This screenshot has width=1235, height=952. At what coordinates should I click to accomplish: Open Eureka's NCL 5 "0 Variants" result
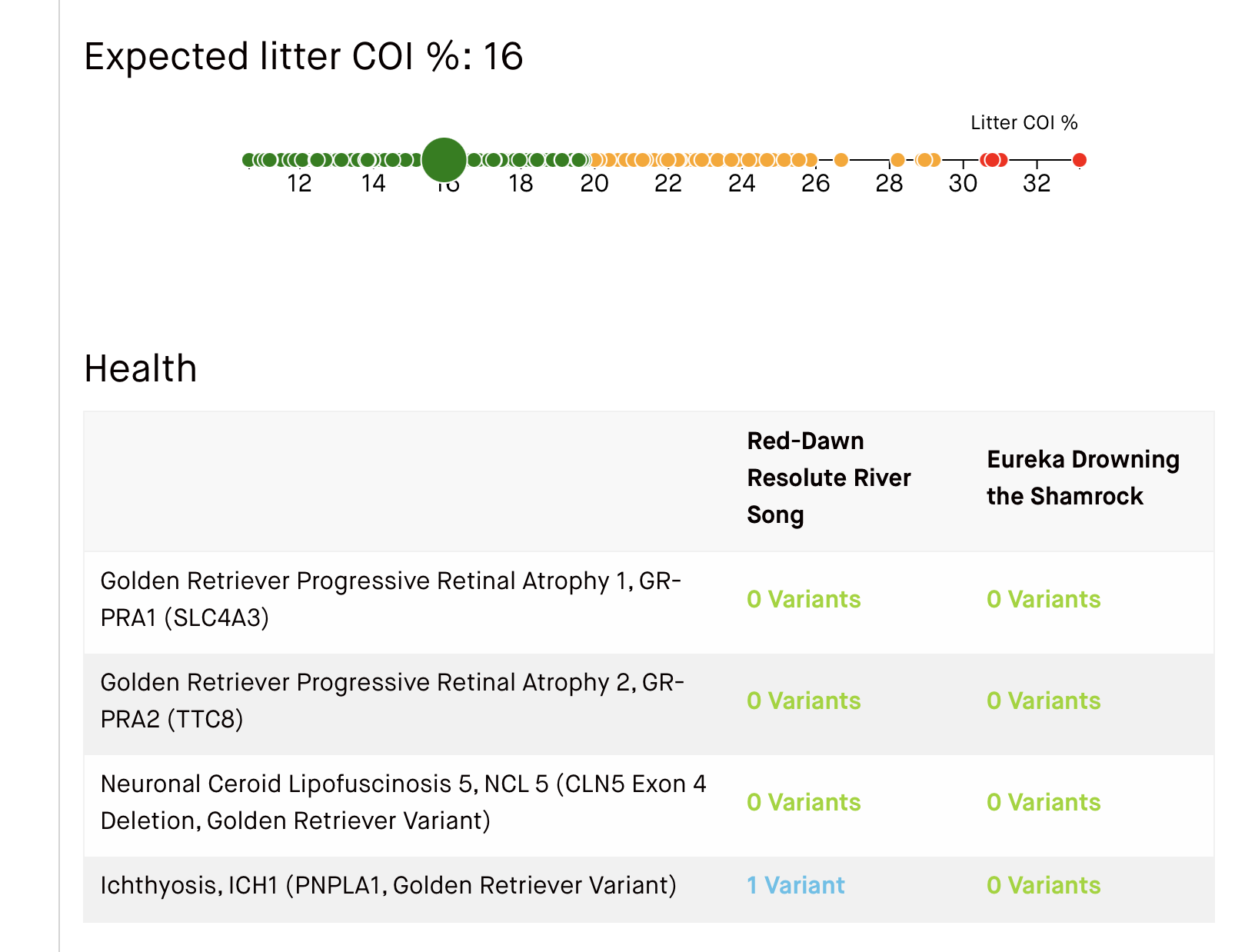tap(1044, 802)
